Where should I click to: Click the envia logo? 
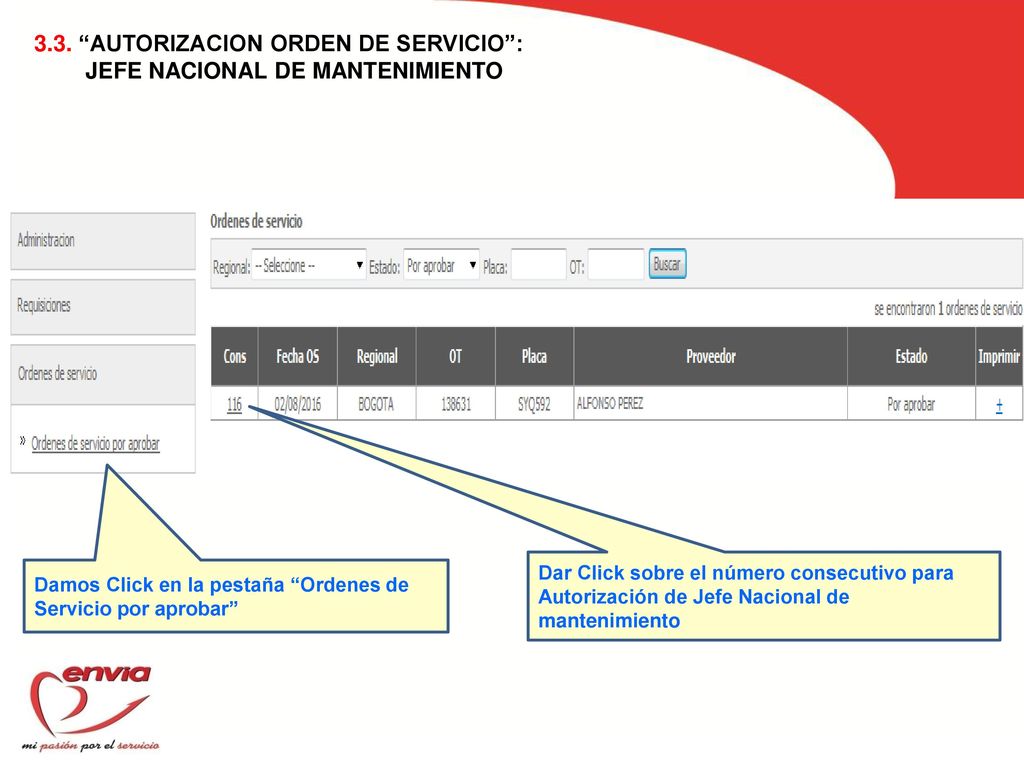point(91,708)
